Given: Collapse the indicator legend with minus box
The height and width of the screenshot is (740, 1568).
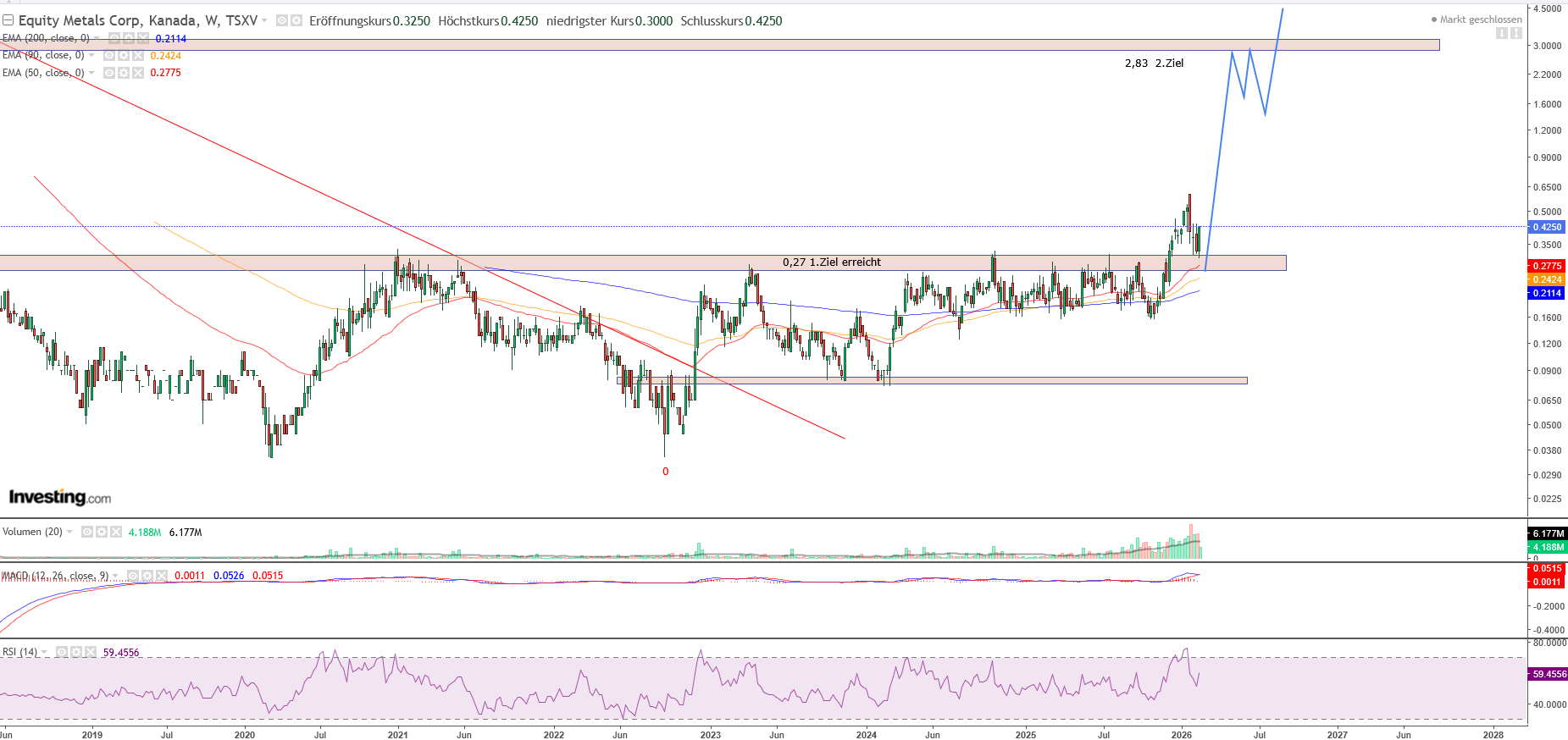Looking at the screenshot, I should [8, 20].
